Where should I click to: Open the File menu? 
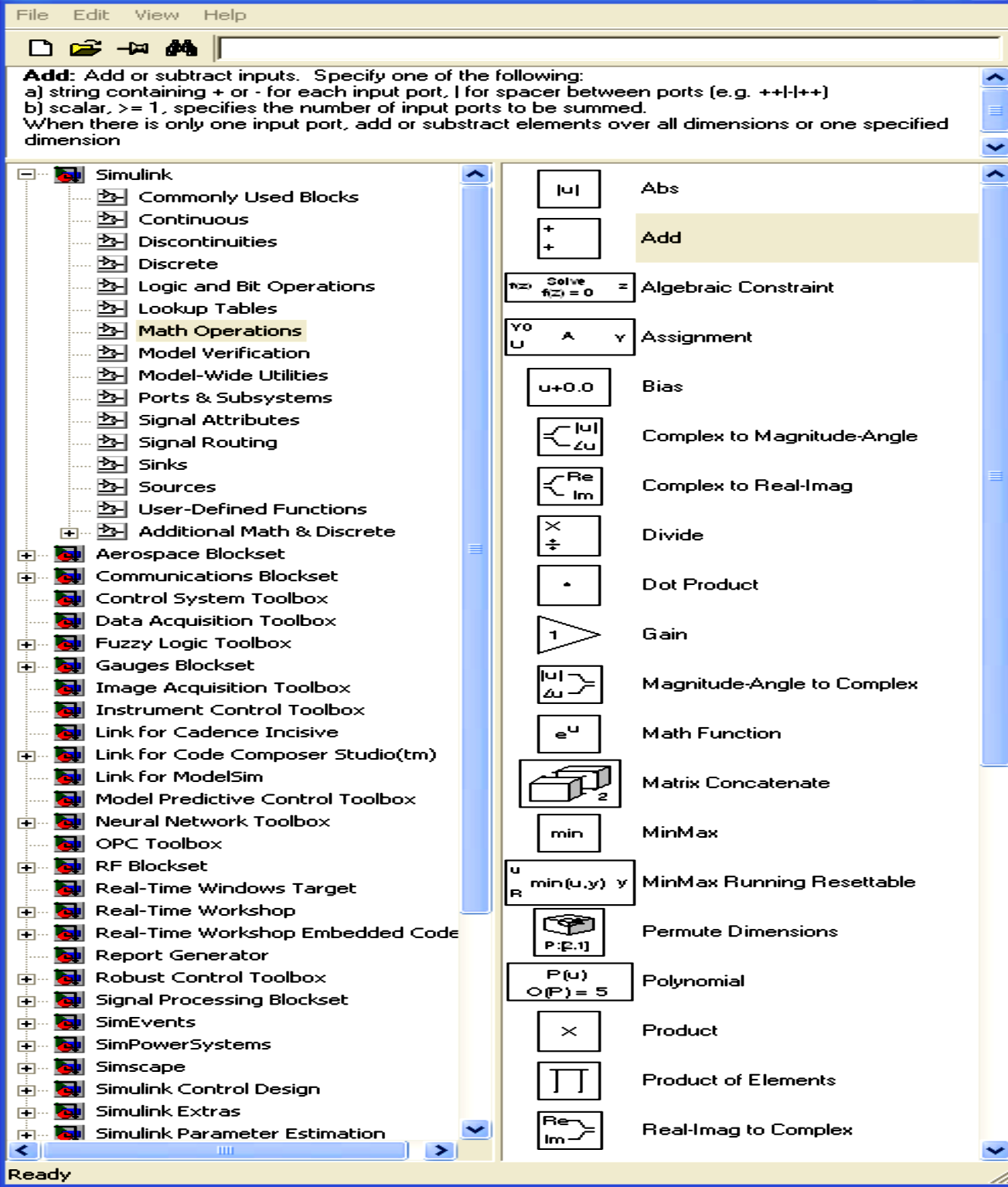[32, 15]
